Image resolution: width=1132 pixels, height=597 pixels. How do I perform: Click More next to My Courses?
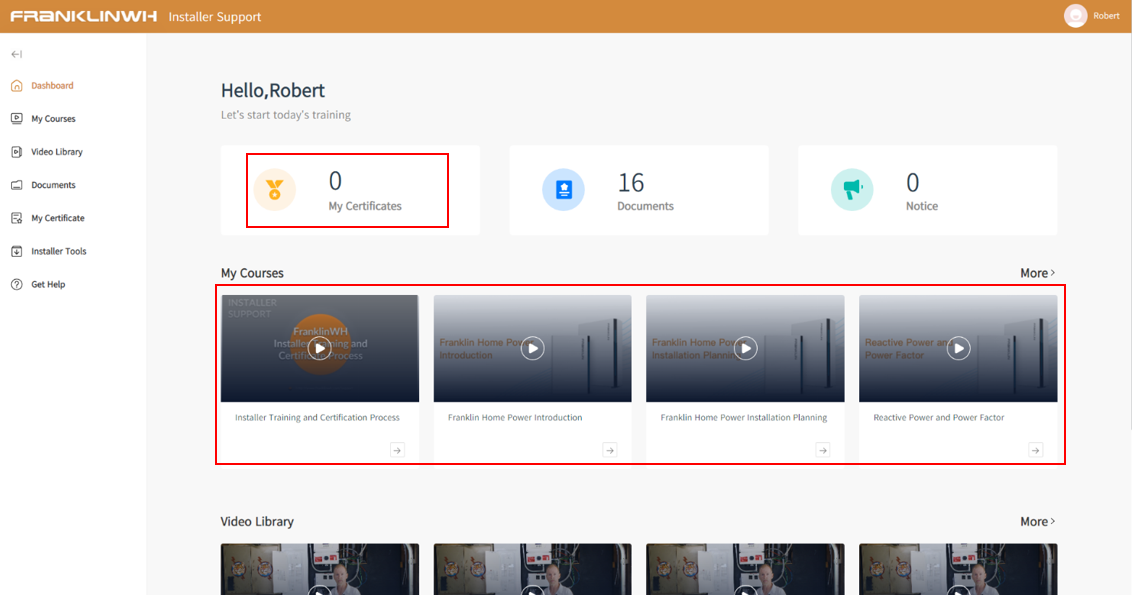[1037, 273]
